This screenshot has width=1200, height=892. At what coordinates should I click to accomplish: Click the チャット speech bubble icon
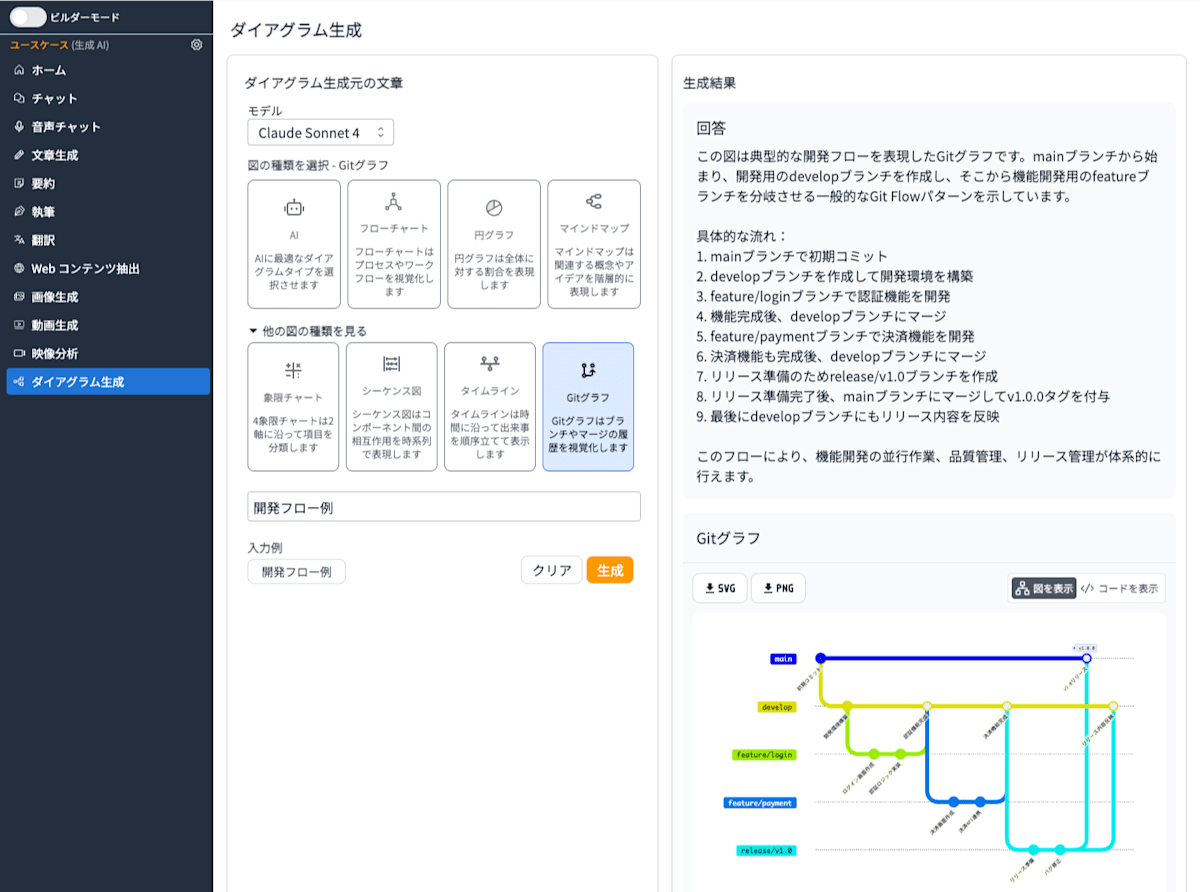[x=19, y=98]
